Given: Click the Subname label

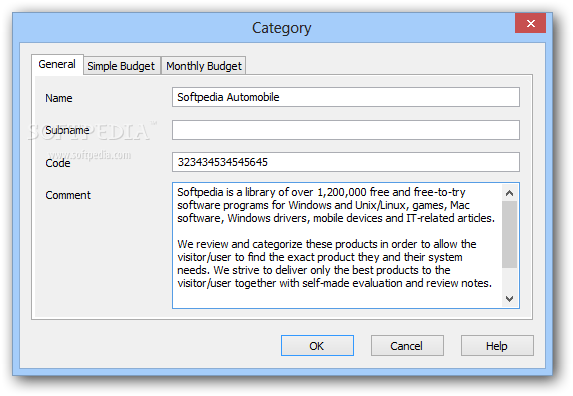Looking at the screenshot, I should click(x=67, y=130).
